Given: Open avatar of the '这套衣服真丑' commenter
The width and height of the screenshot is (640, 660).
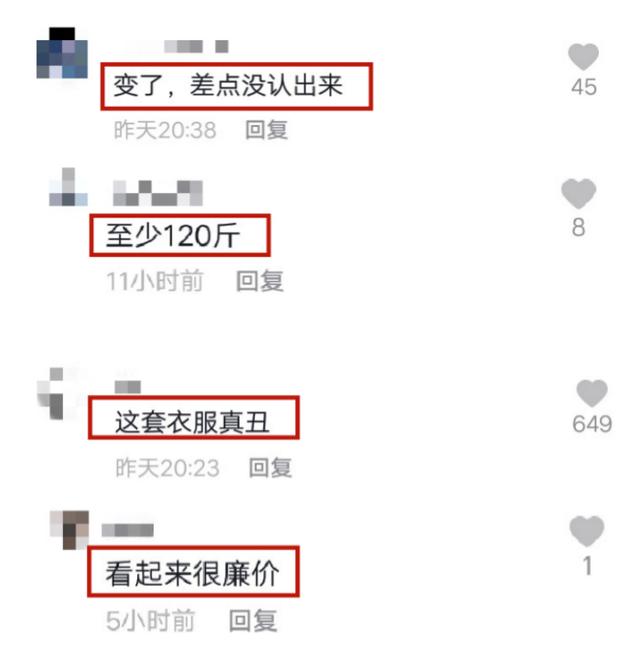Looking at the screenshot, I should click(x=56, y=393).
